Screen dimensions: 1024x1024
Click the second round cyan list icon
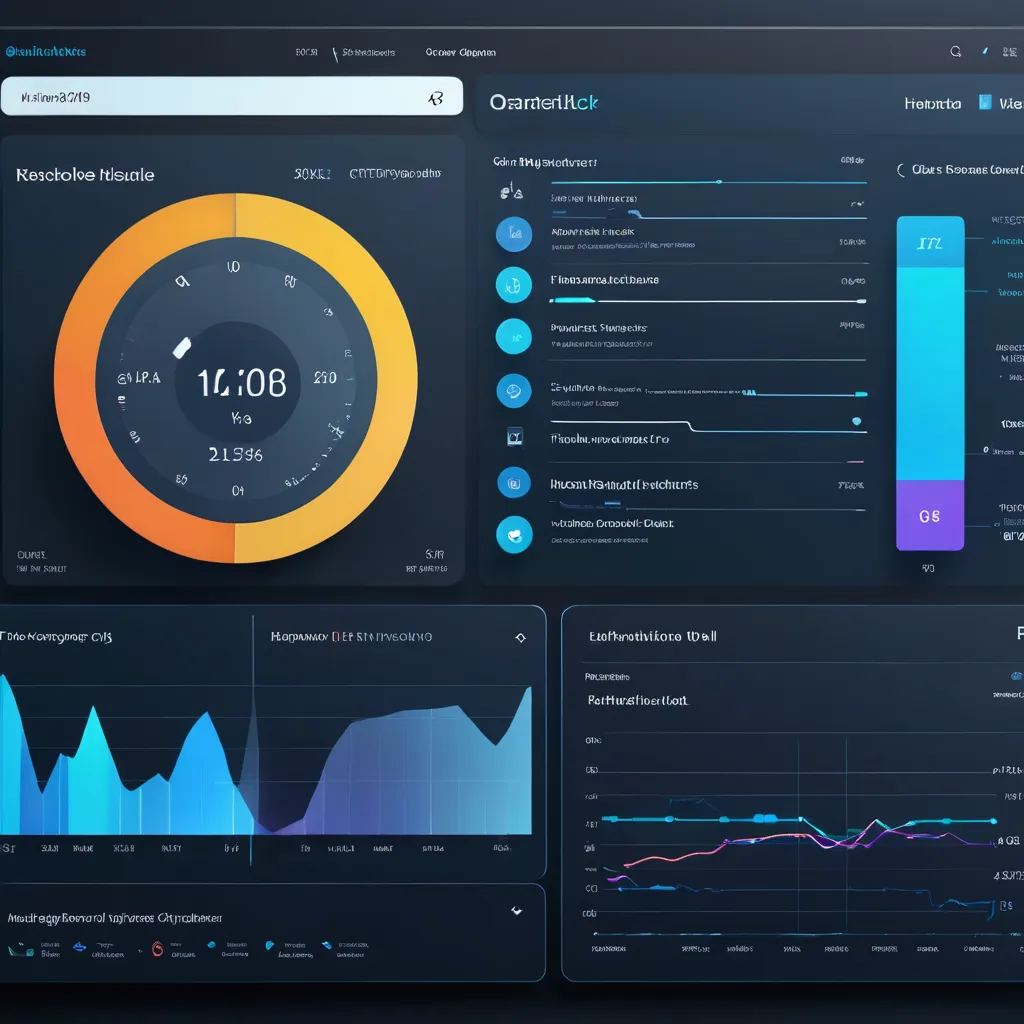click(x=514, y=285)
